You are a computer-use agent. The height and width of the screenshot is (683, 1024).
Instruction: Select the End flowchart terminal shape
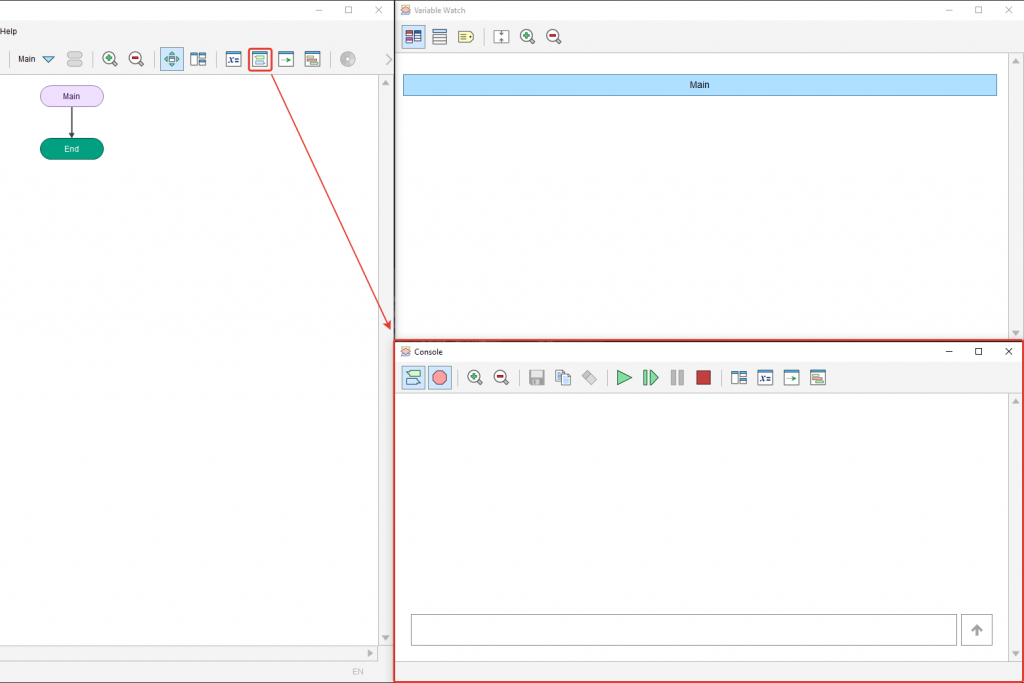click(x=72, y=149)
